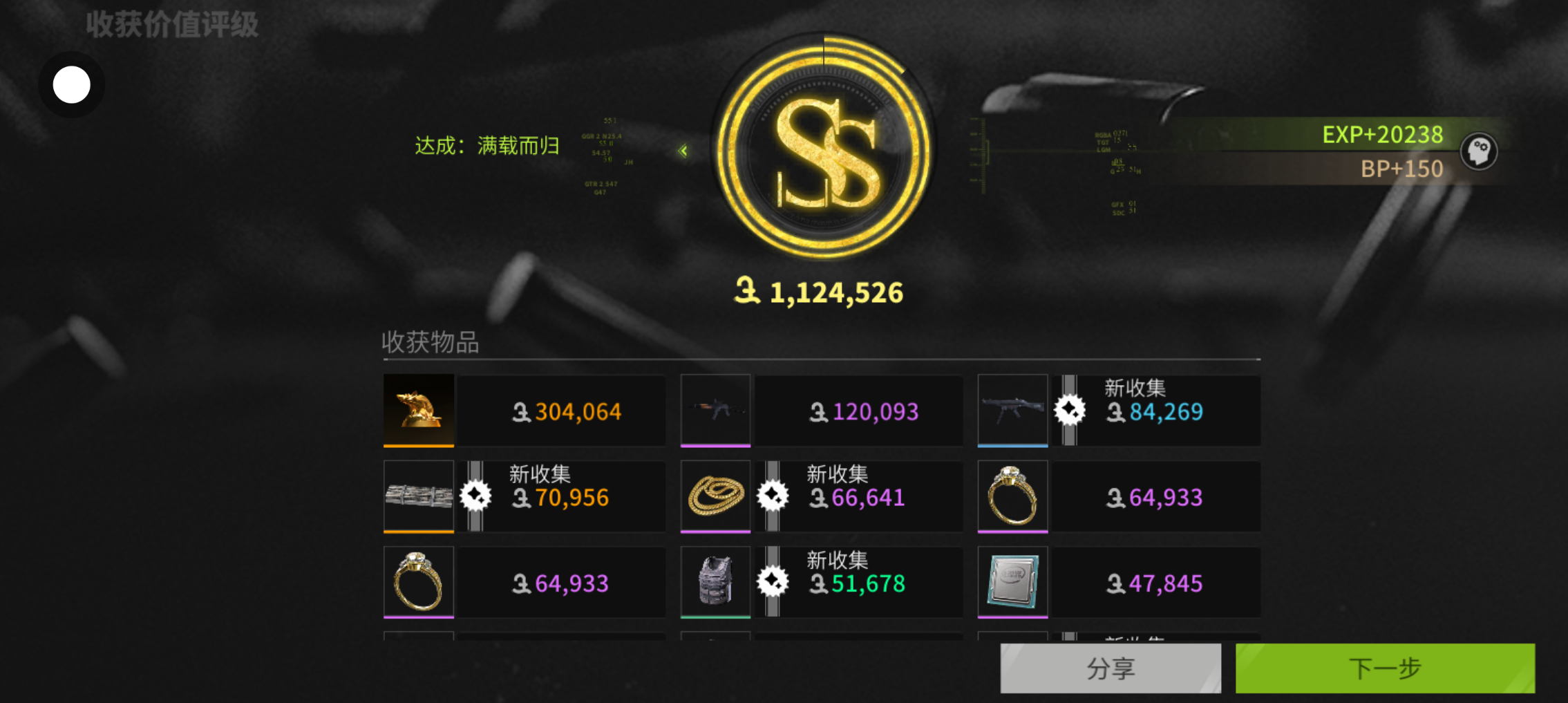Screen dimensions: 1568x703
Task: Select the rifle icon worth 120,093
Action: pyautogui.click(x=715, y=410)
